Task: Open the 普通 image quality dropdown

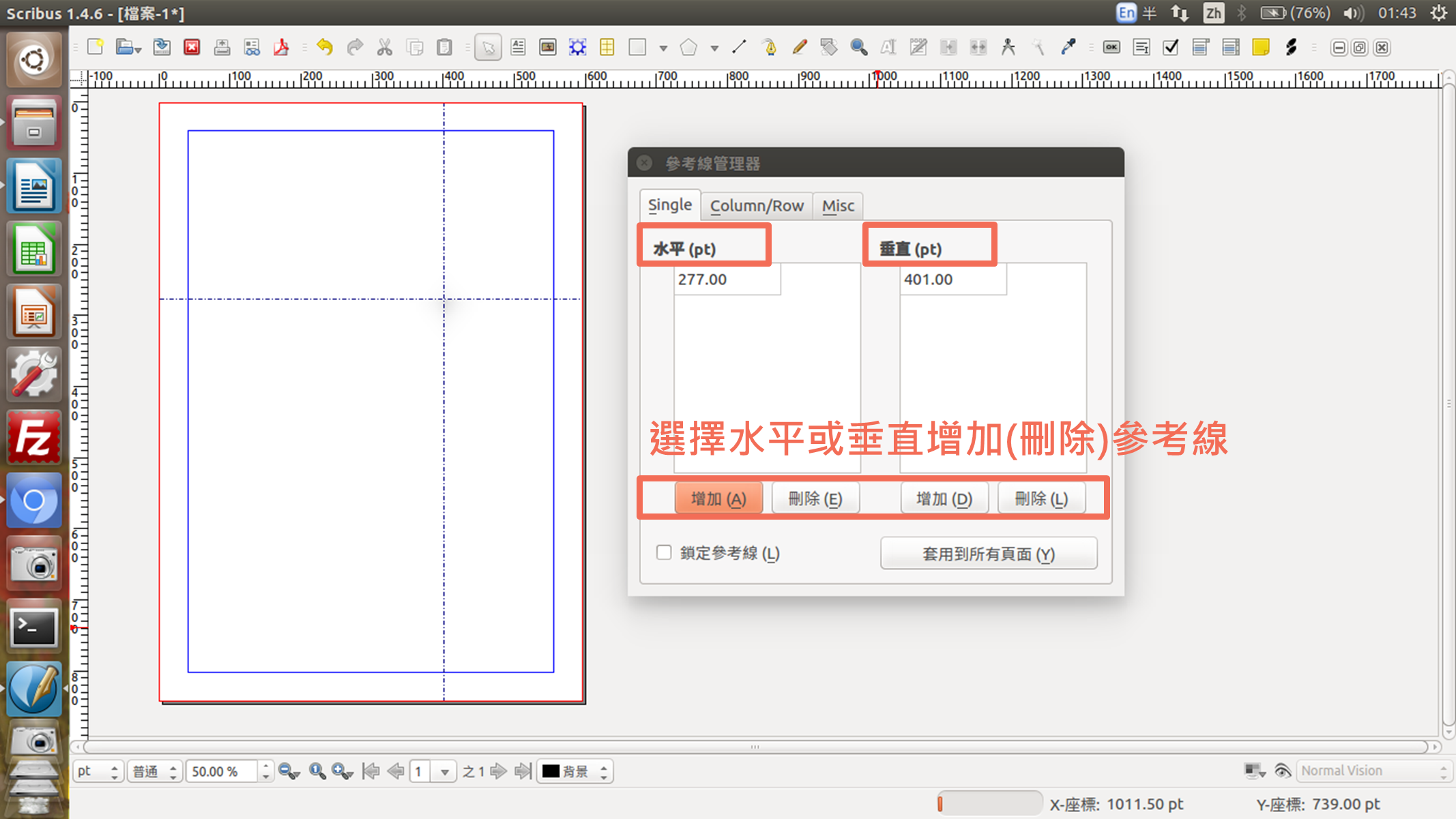Action: (155, 771)
